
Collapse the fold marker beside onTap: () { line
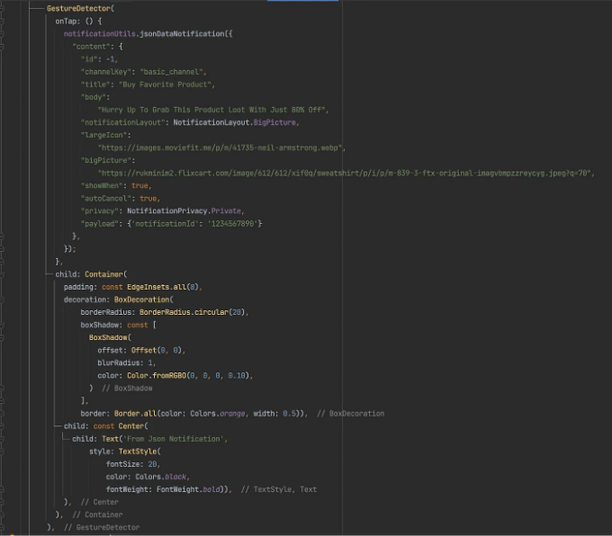(2, 21)
